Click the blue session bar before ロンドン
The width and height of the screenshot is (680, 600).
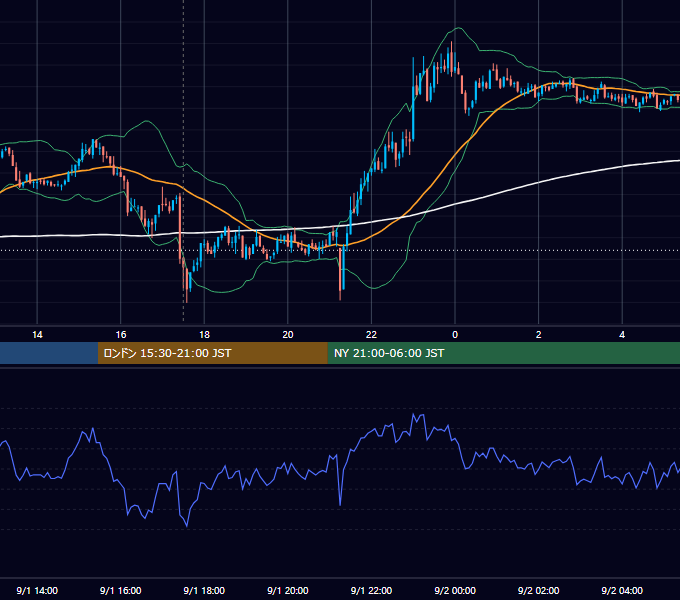[x=49, y=353]
